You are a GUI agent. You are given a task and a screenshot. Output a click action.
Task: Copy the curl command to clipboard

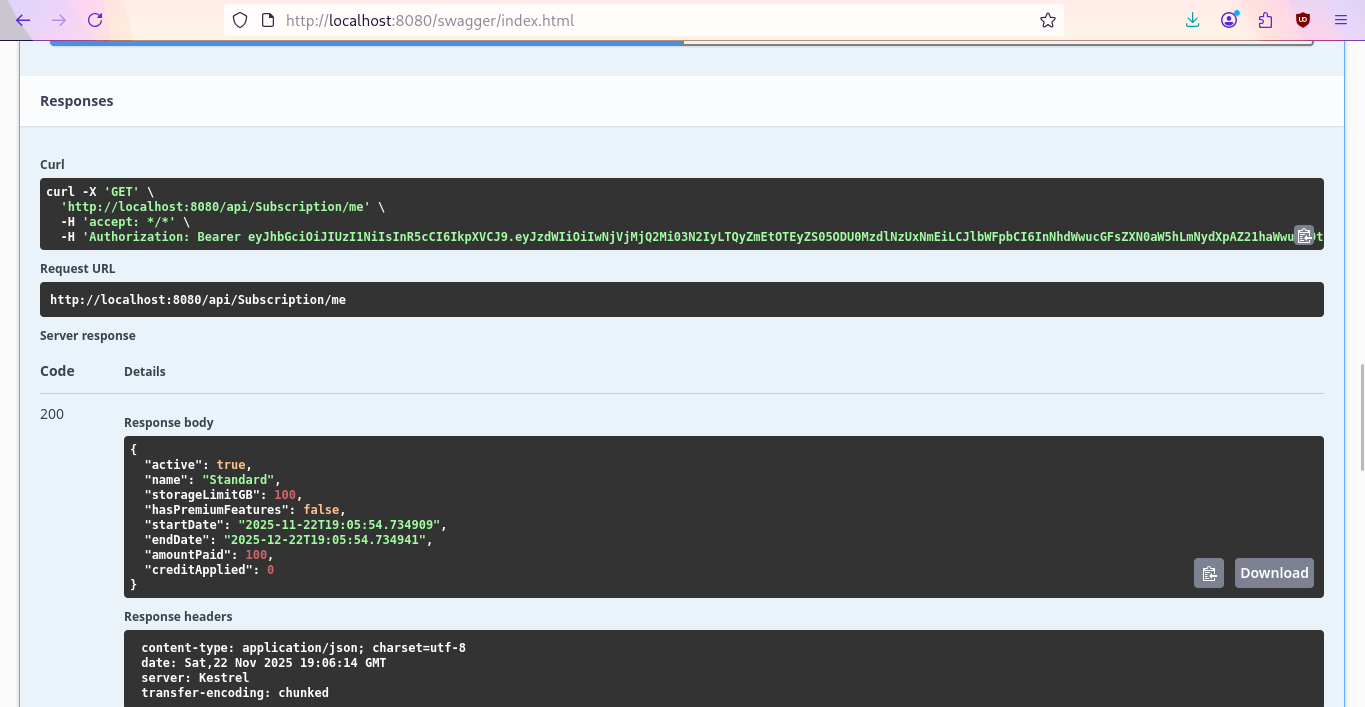(1305, 235)
